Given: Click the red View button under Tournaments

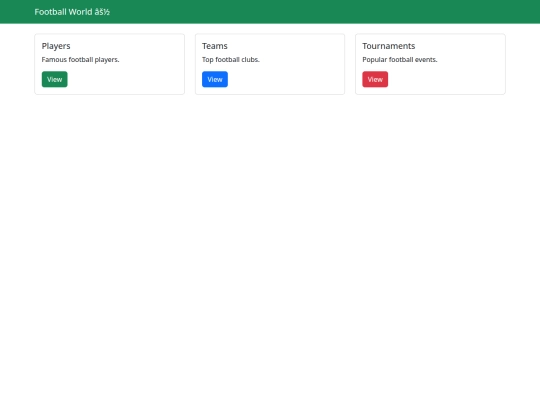Looking at the screenshot, I should 375,79.
